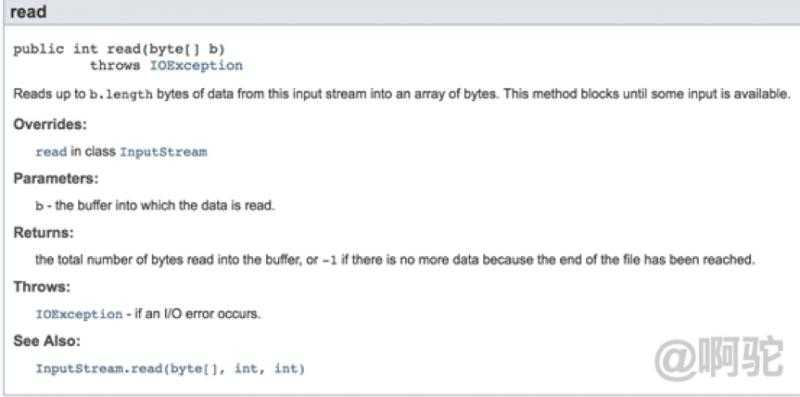Click the 'throws' keyword in the signature

(x=115, y=66)
